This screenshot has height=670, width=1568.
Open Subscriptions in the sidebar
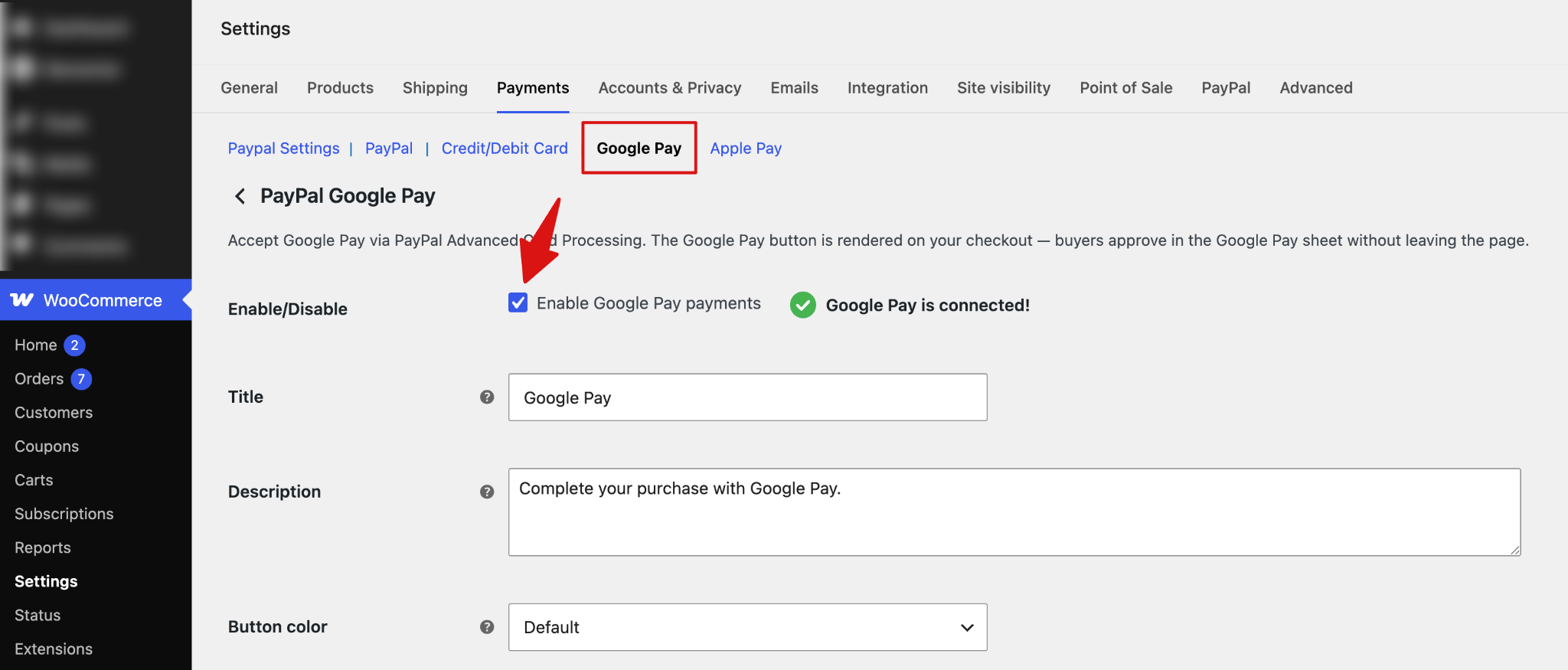(64, 514)
